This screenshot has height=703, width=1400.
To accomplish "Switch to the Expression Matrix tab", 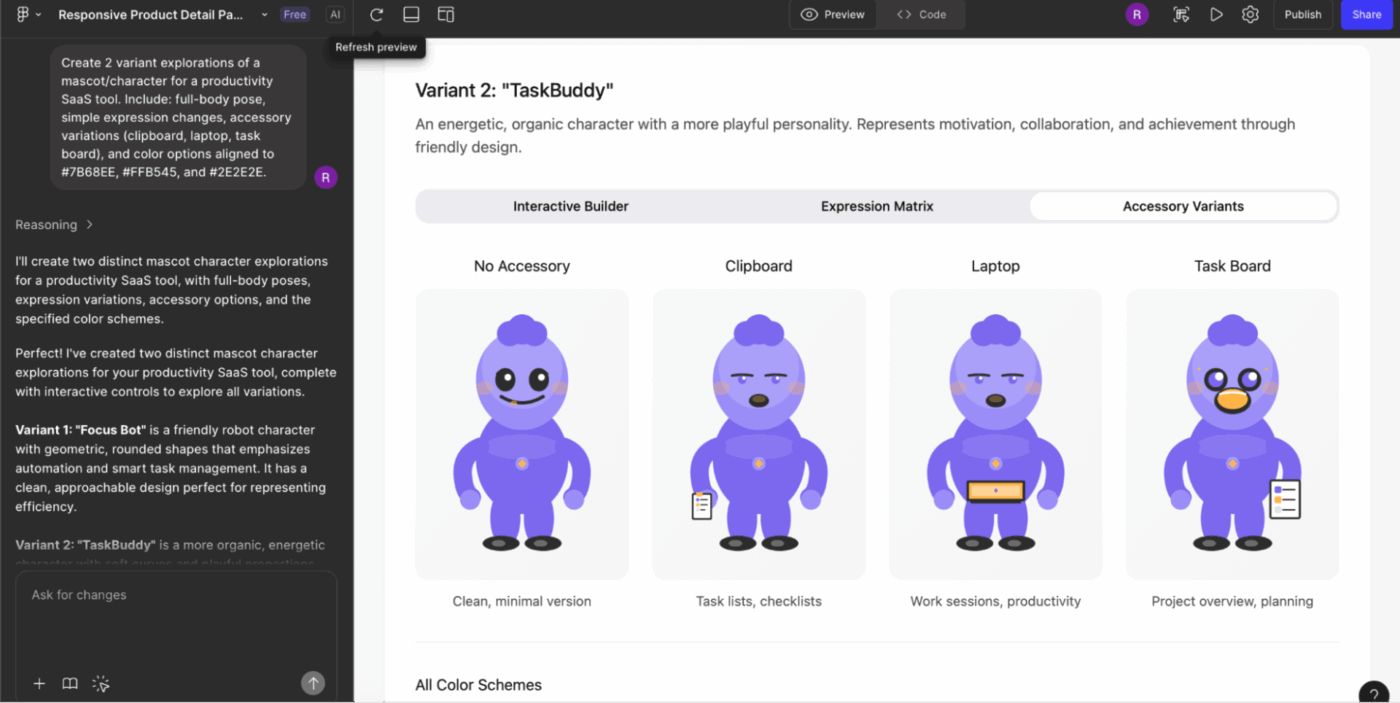I will pos(877,206).
